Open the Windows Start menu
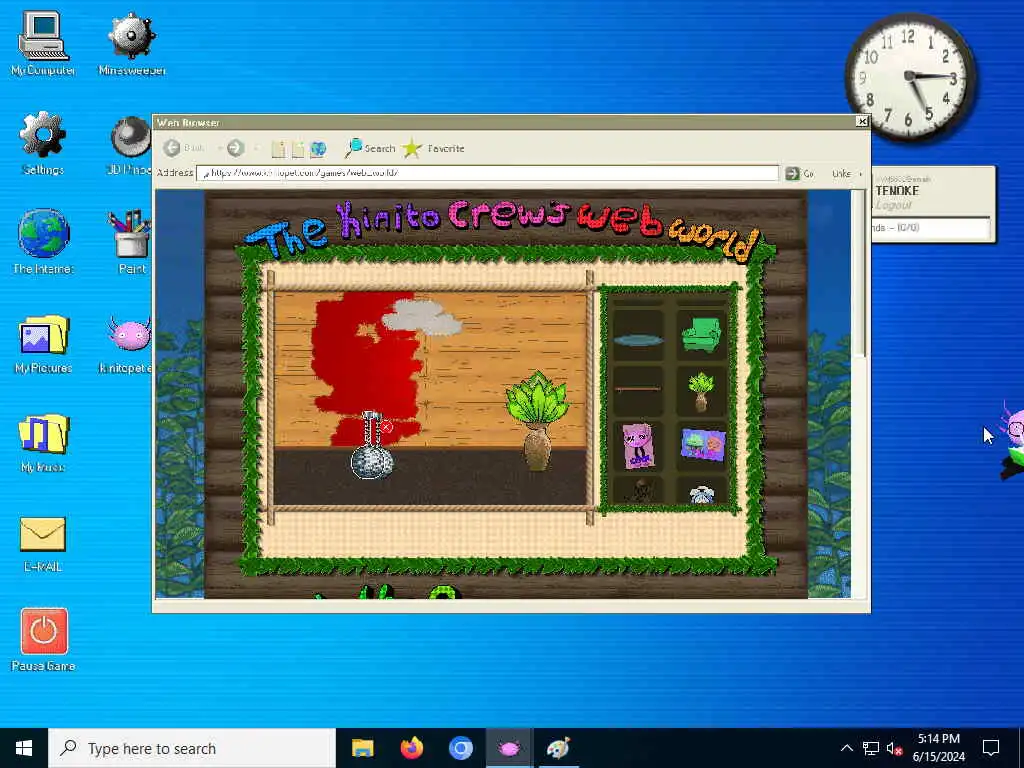Viewport: 1024px width, 768px height. [24, 748]
